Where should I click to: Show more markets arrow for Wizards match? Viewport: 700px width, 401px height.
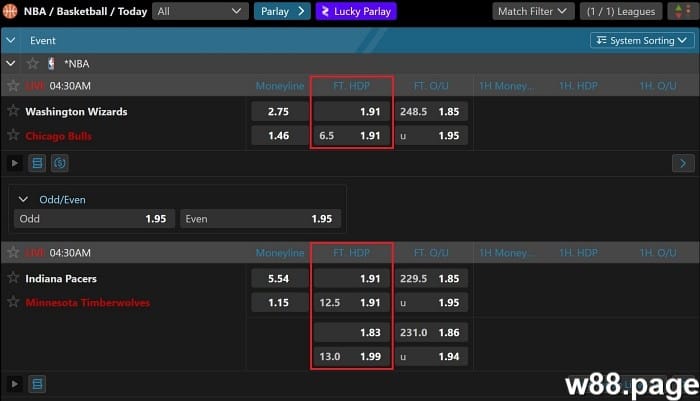[x=683, y=163]
